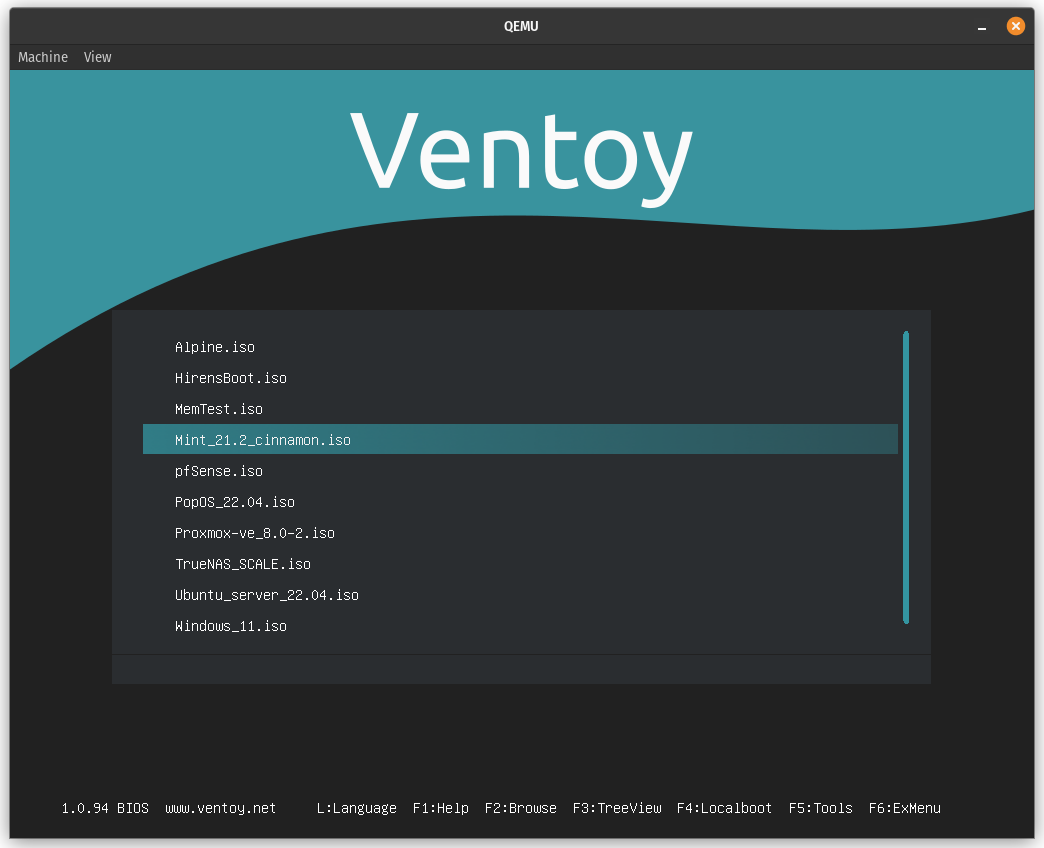Select HirensBoot.iso boot entry
1044x848 pixels.
520,378
